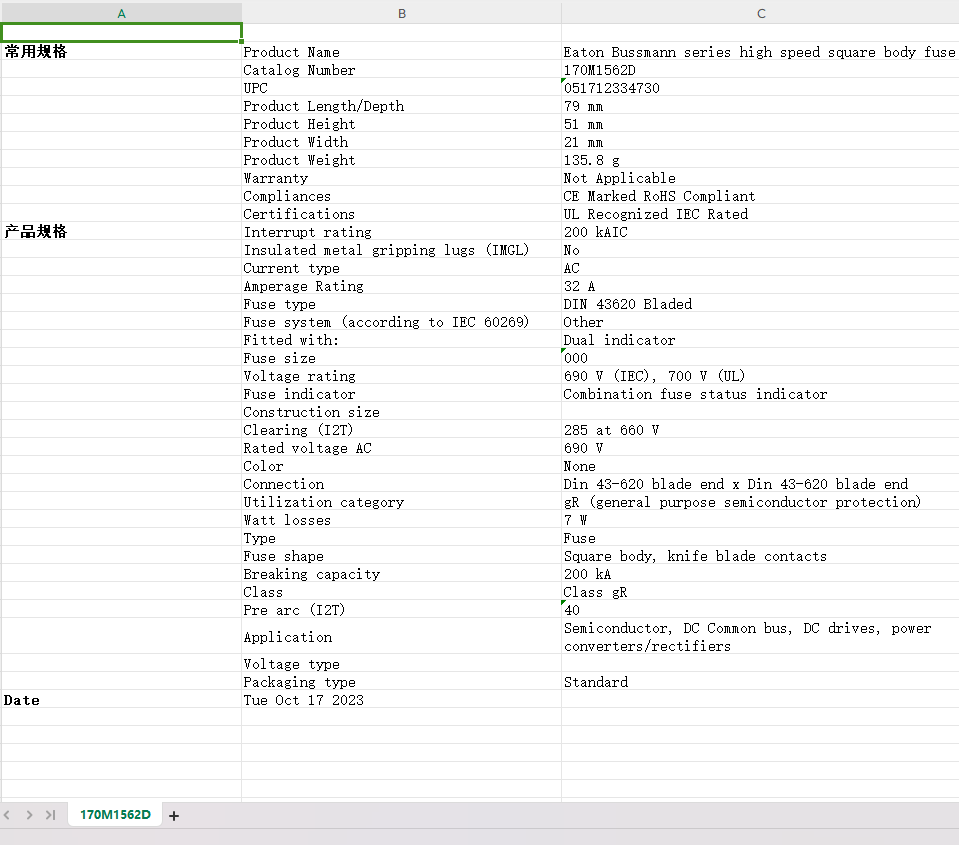The width and height of the screenshot is (959, 845).
Task: Select column A header
Action: tap(121, 13)
